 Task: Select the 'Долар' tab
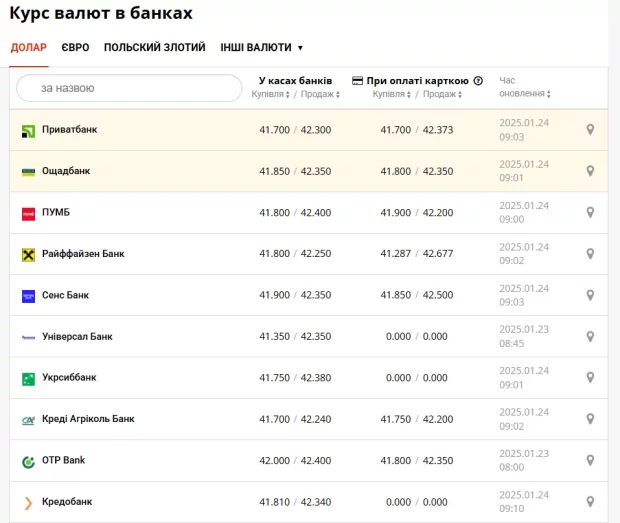point(28,47)
